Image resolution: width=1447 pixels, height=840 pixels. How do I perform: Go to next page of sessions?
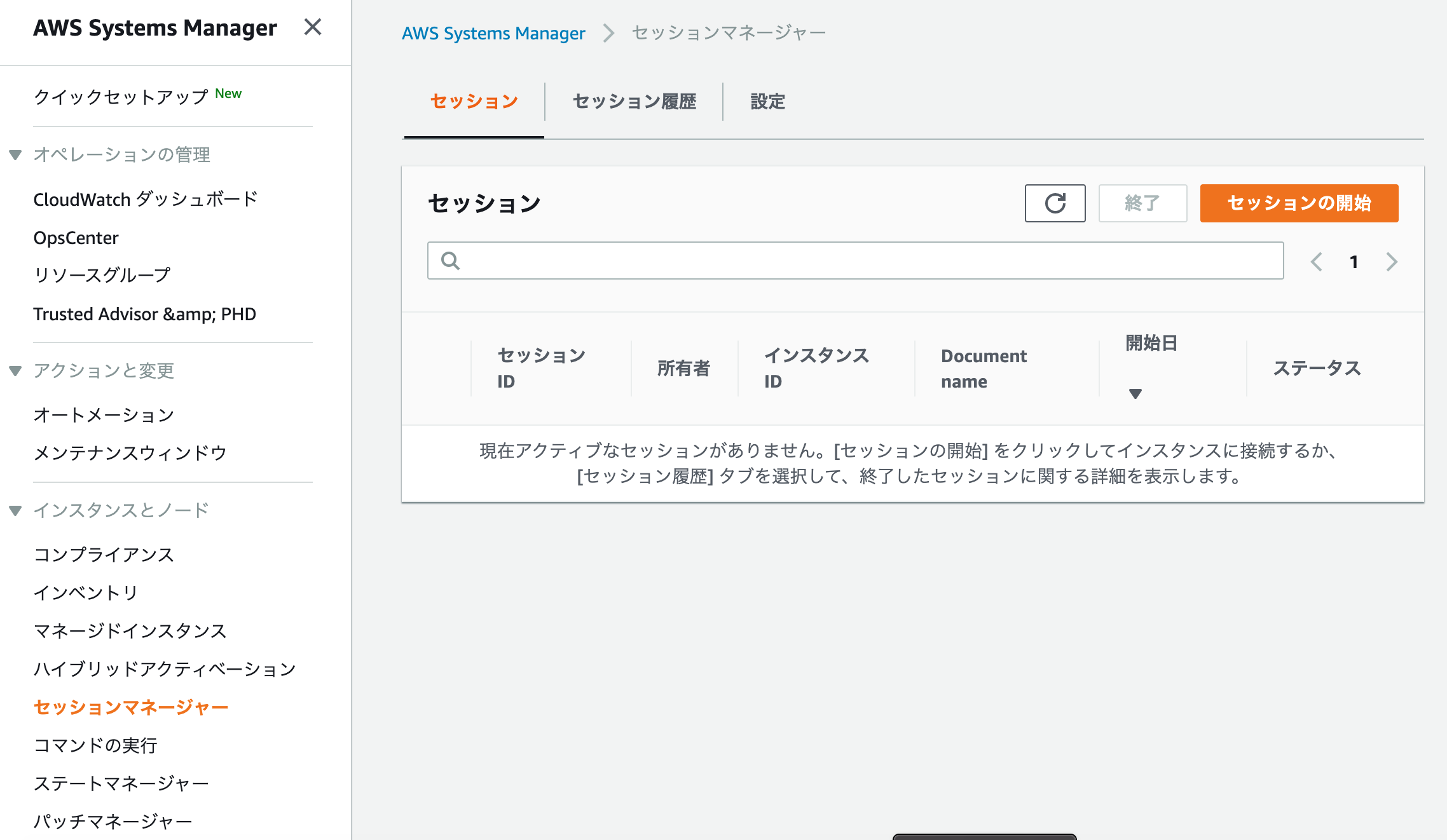pos(1392,262)
